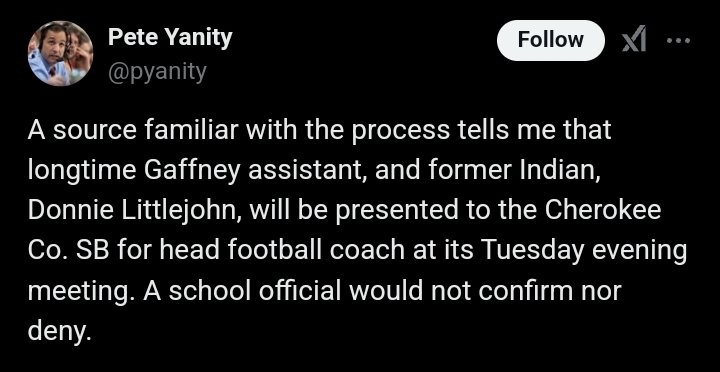Open the three-dot more options menu

tap(678, 40)
